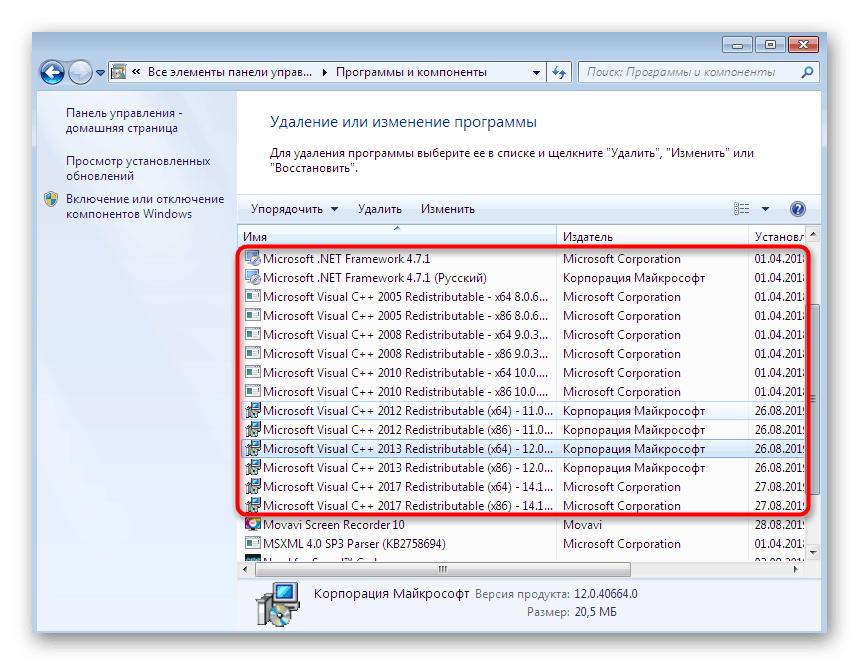Click the shield icon beside Windows components link
The width and height of the screenshot is (859, 665).
coord(51,199)
